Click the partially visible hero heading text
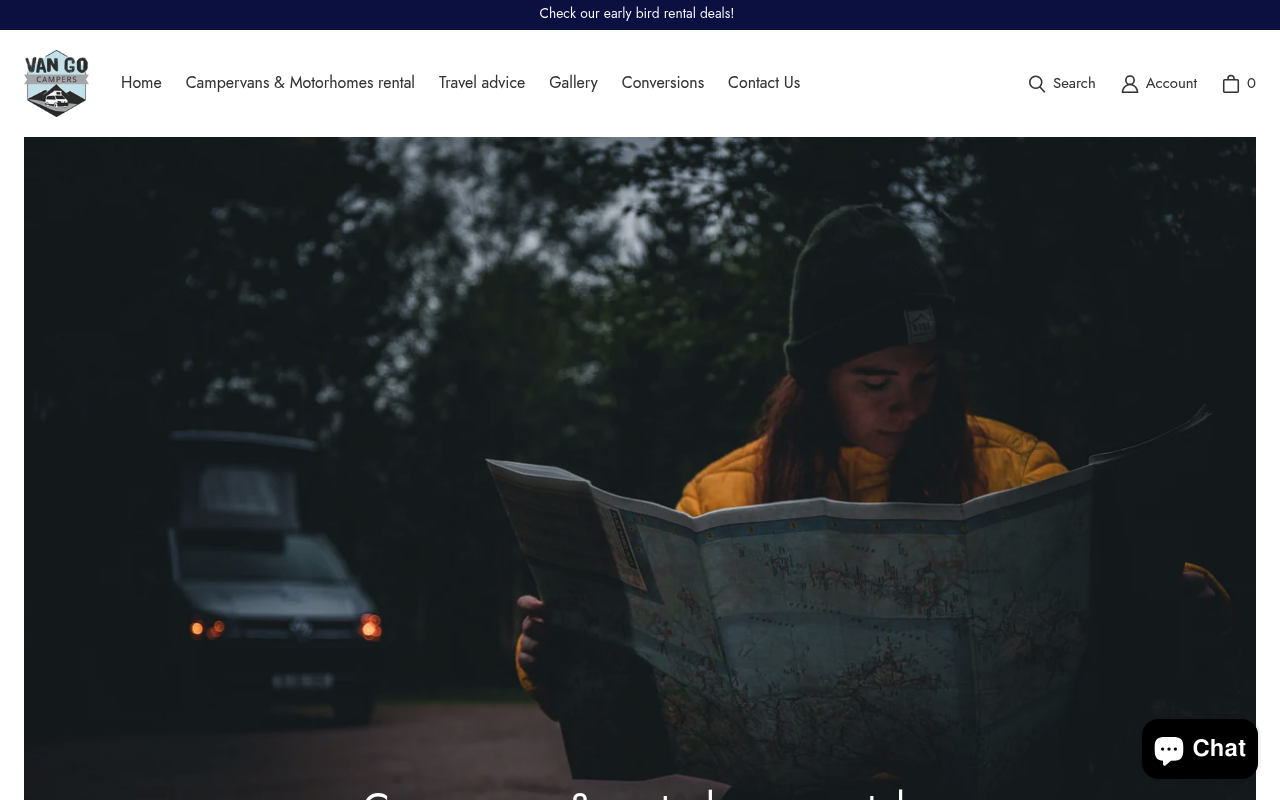The height and width of the screenshot is (800, 1280). pos(636,794)
